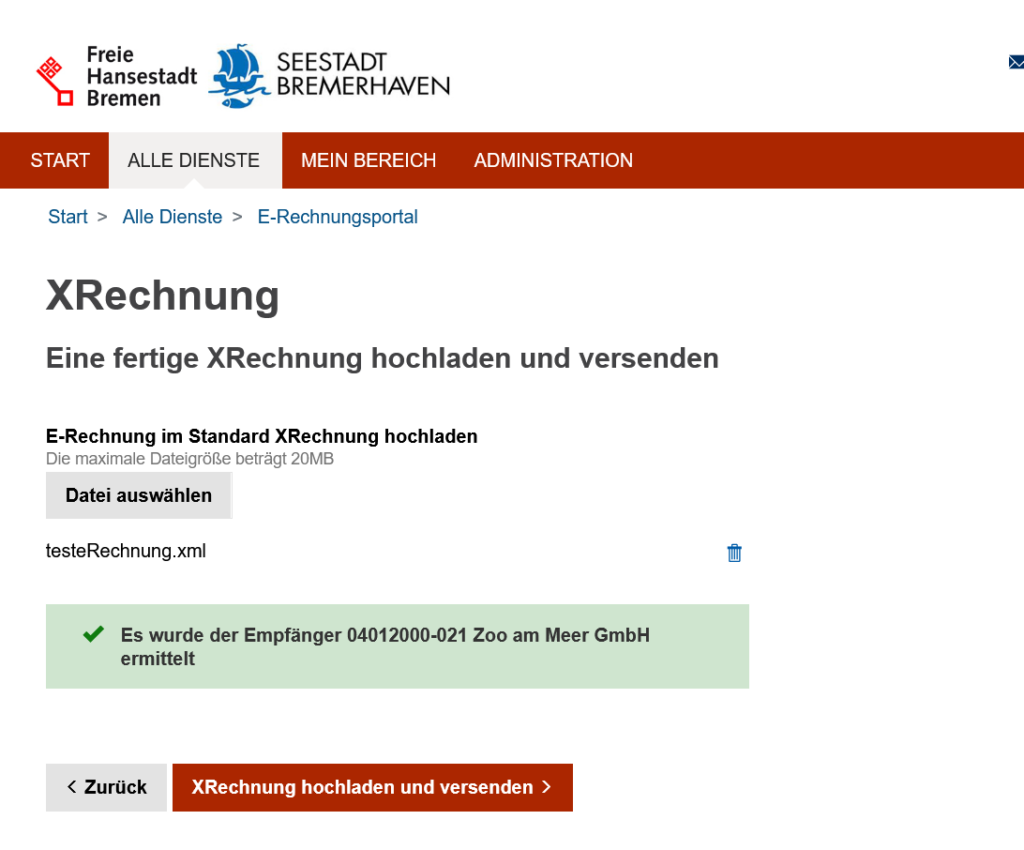Click the Empfänger 04012000-021 confirmation message
This screenshot has height=850, width=1024.
pyautogui.click(x=397, y=646)
